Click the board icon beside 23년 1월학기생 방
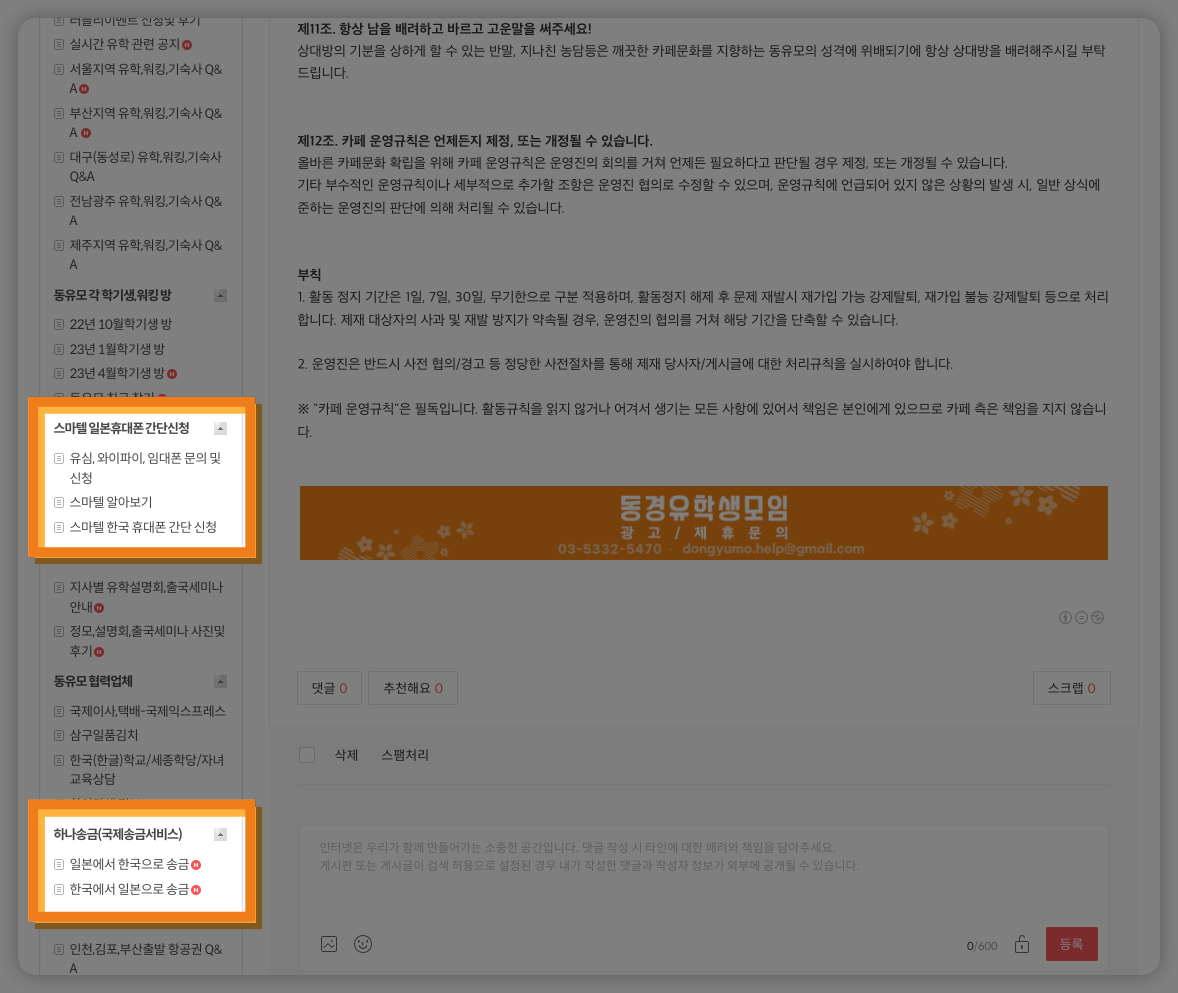 click(59, 349)
